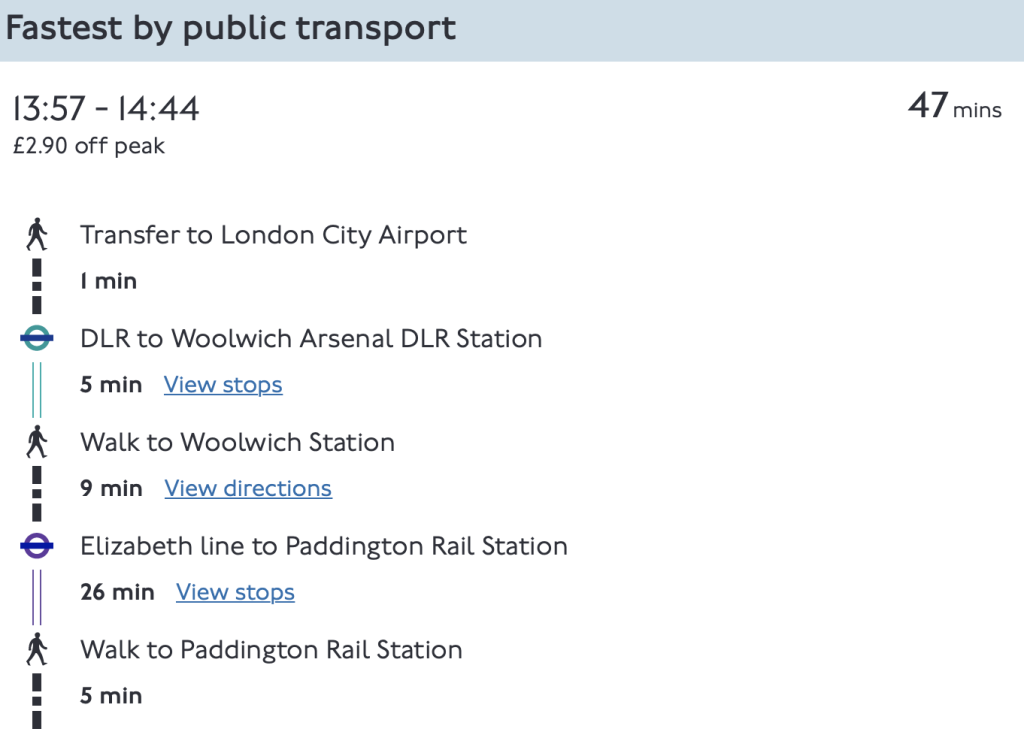The height and width of the screenshot is (741, 1024).
Task: Click the DLR roundel icon
Action: [x=37, y=339]
